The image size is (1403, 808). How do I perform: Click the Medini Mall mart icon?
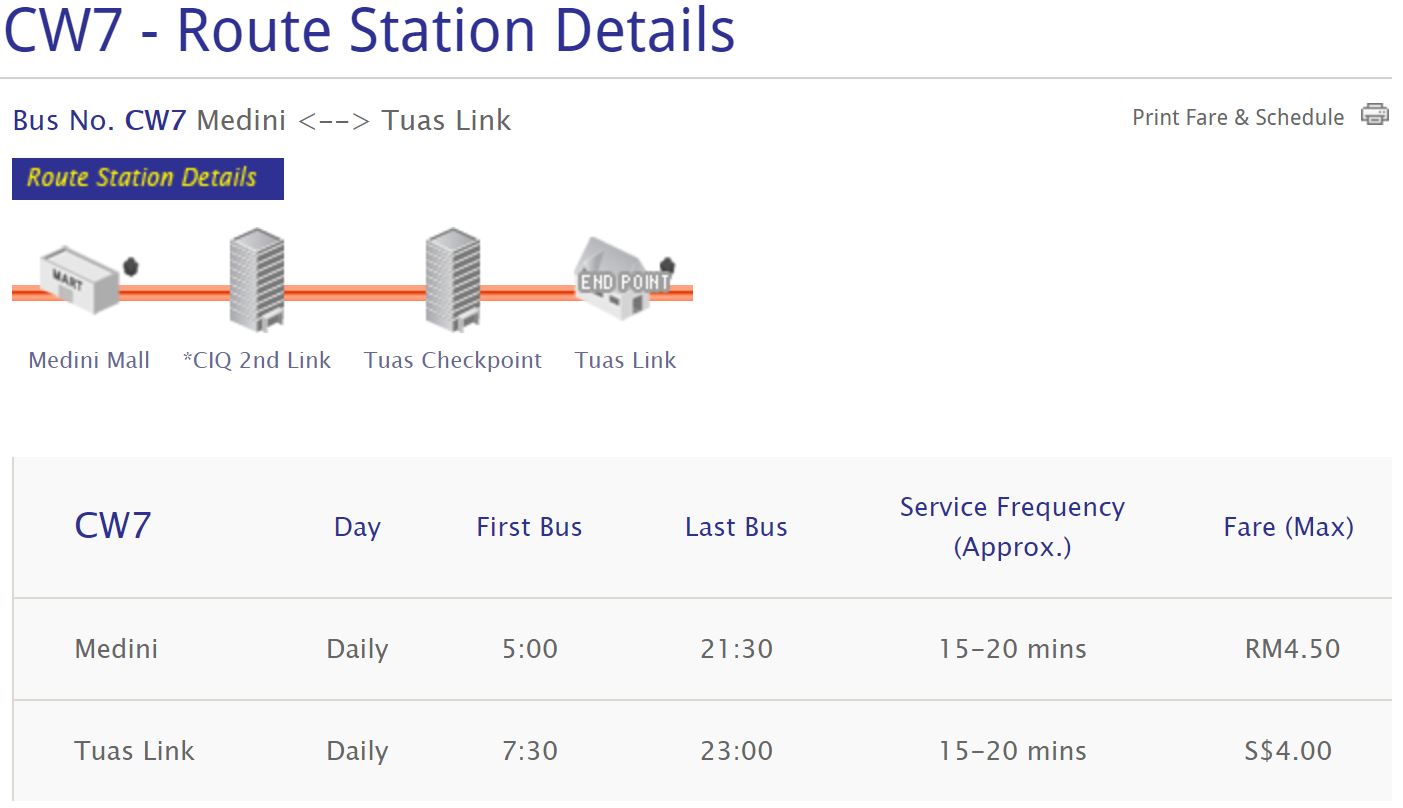click(x=79, y=282)
